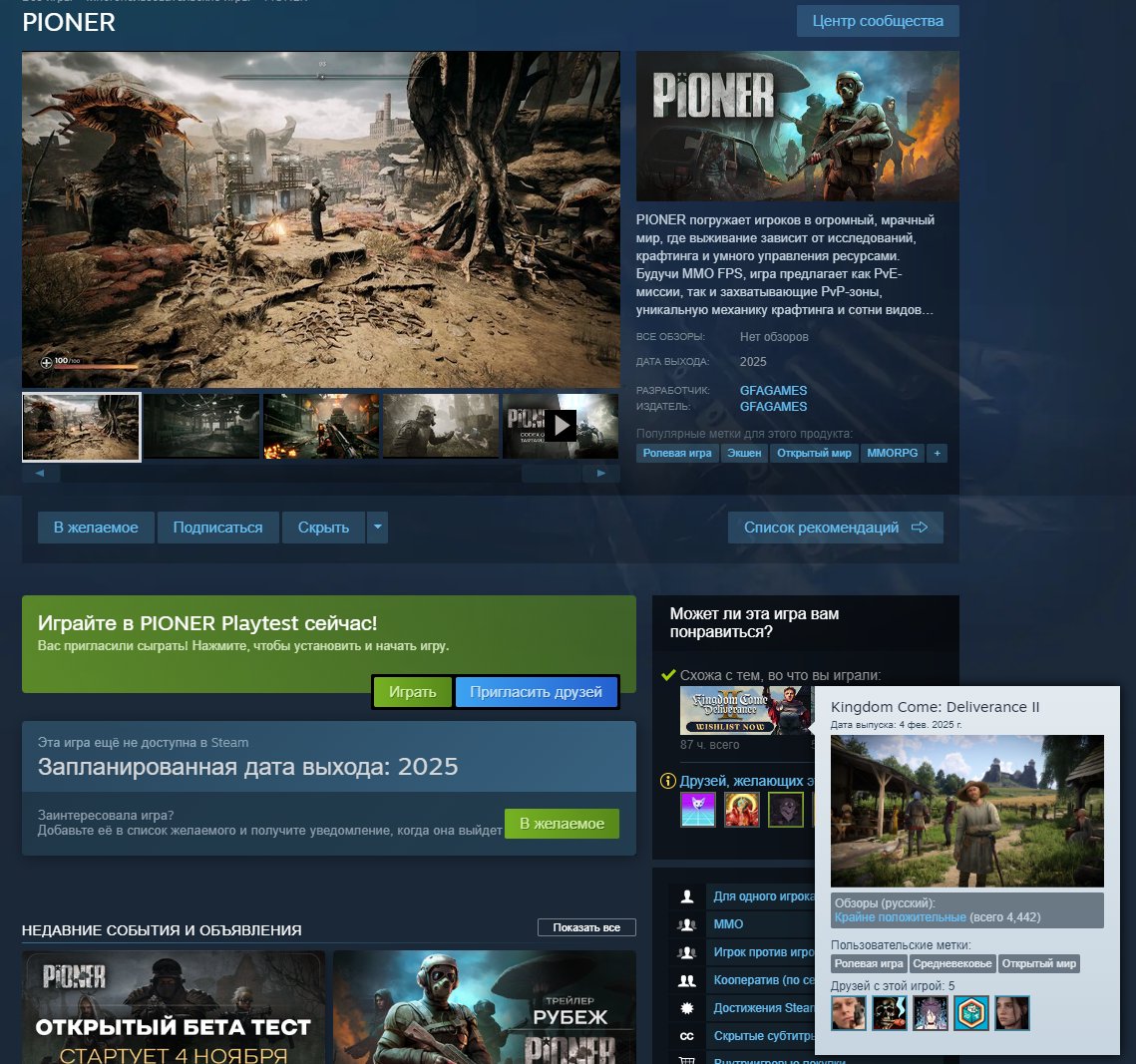Viewport: 1136px width, 1064px height.
Task: Click the 'Экшен' tag
Action: click(x=744, y=454)
